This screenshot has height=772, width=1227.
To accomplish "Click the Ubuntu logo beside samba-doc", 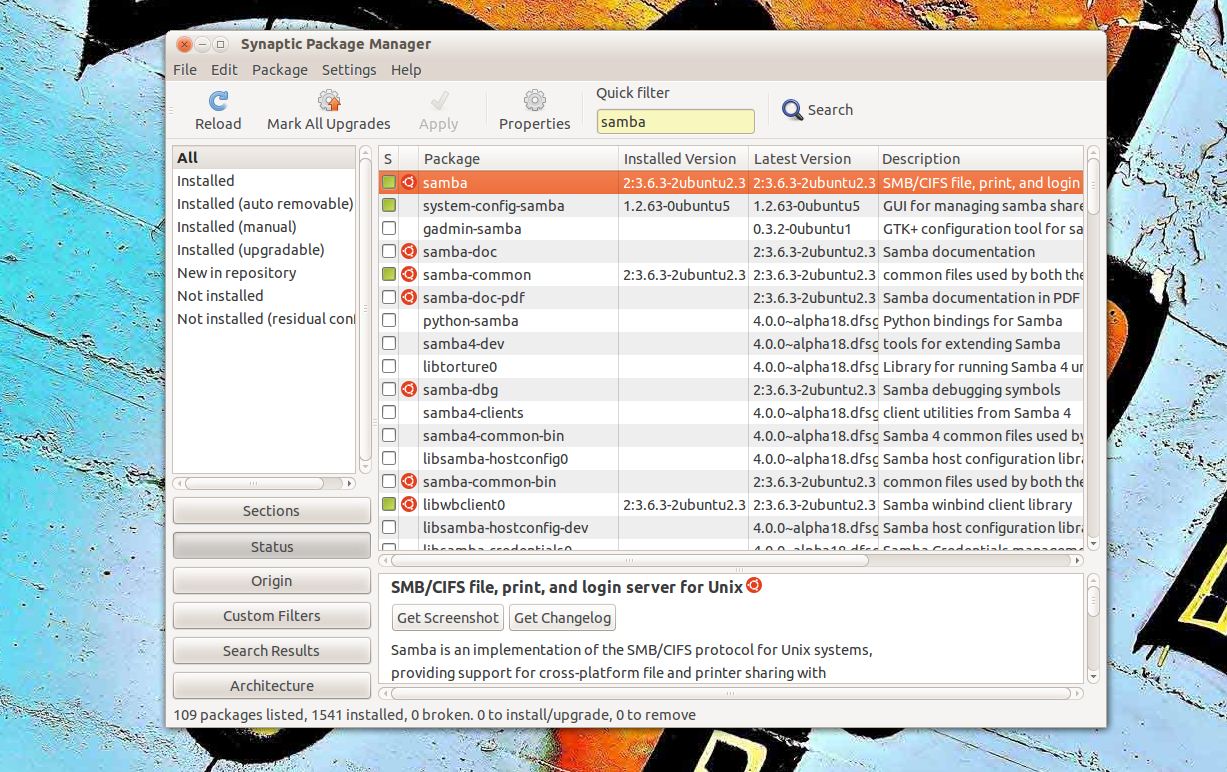I will (408, 252).
